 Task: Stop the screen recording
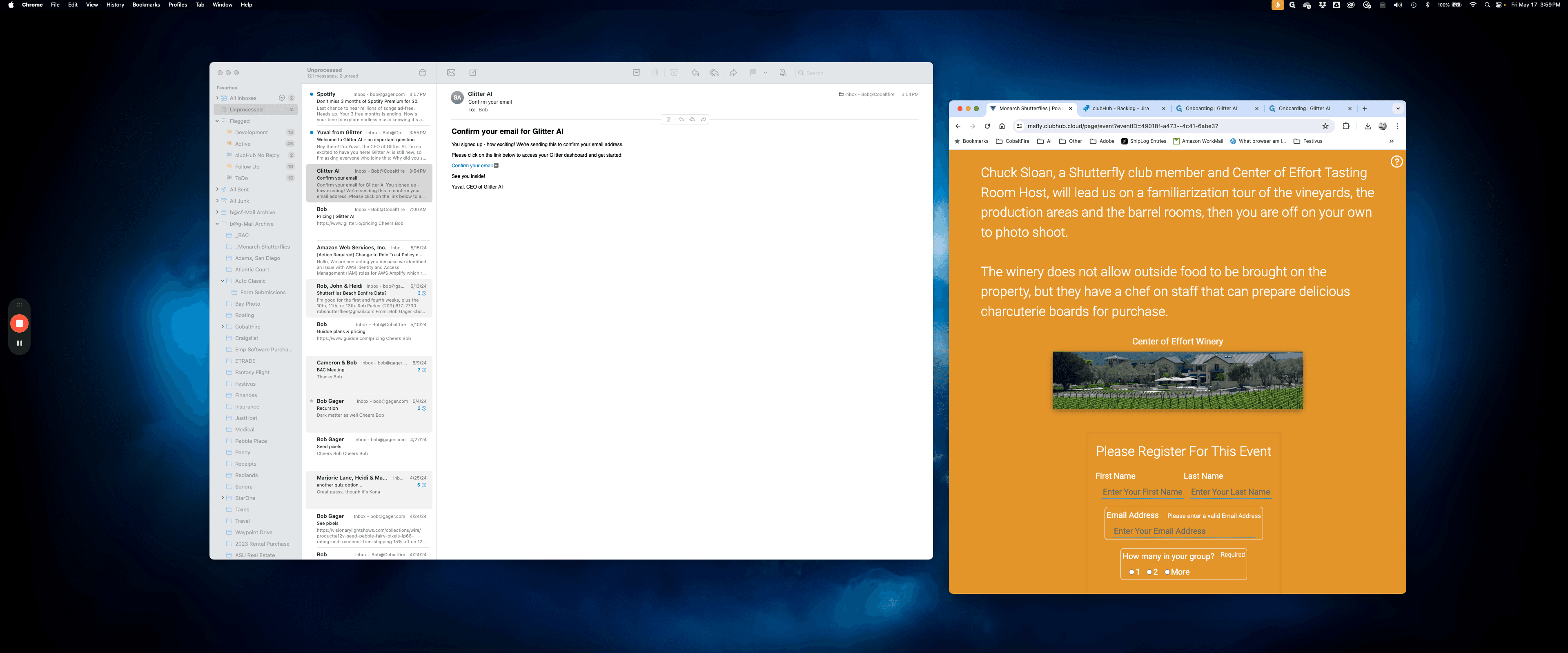coord(20,324)
